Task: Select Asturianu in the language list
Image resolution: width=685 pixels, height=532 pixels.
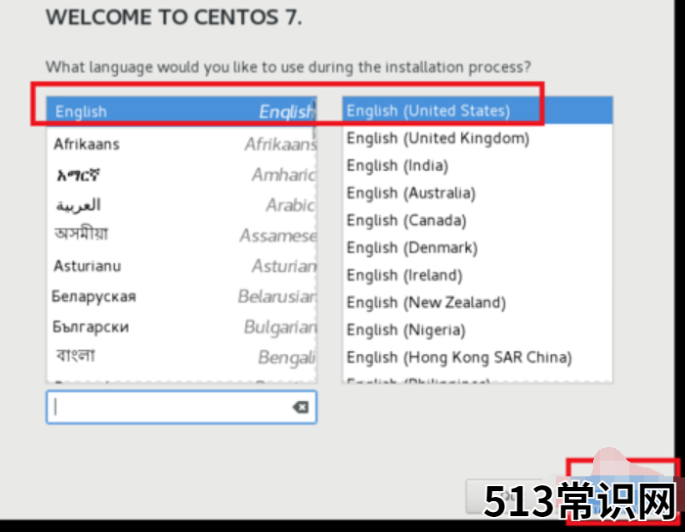Action: [x=181, y=266]
